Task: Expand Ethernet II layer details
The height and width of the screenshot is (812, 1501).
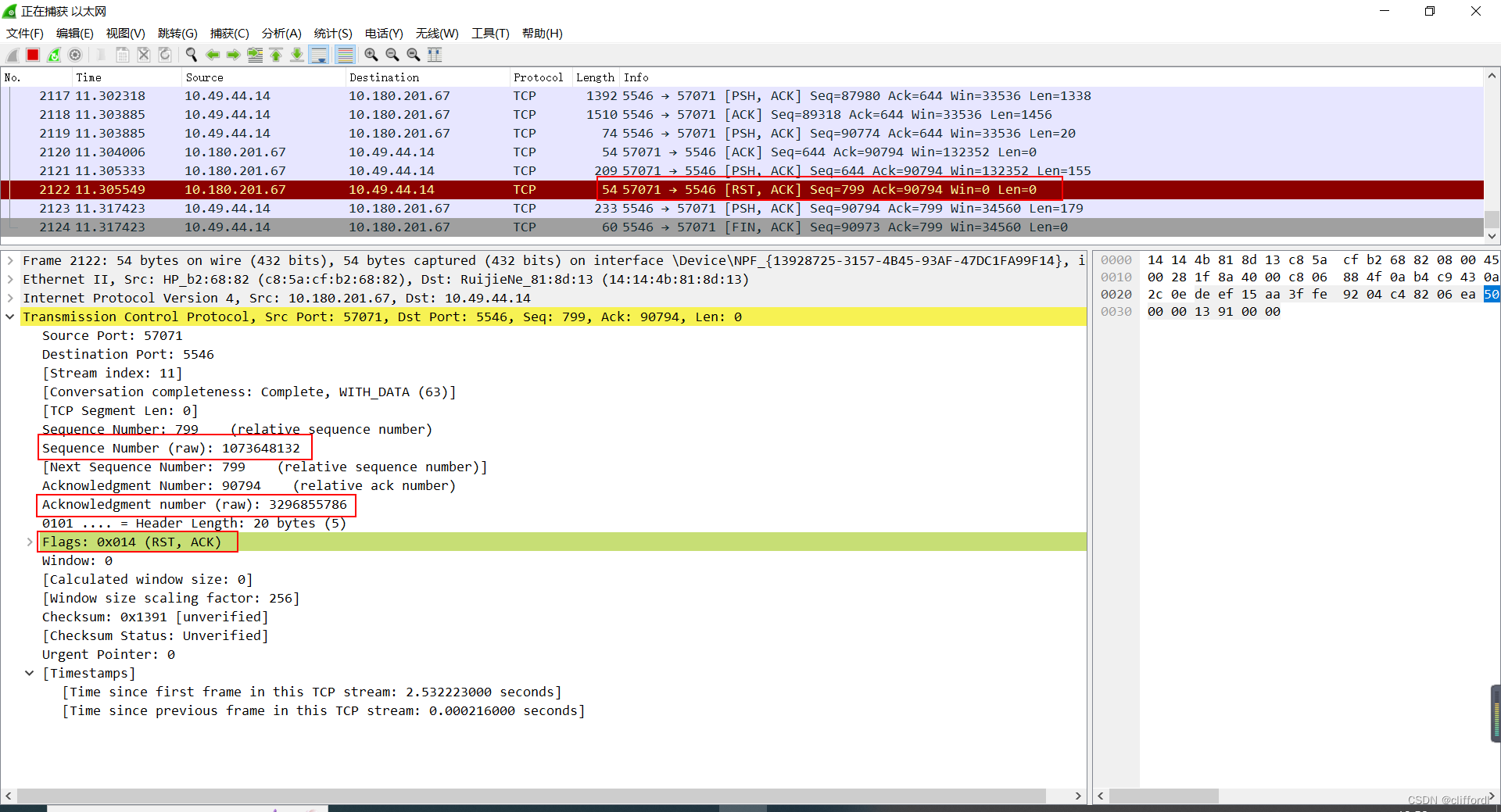Action: pos(10,279)
